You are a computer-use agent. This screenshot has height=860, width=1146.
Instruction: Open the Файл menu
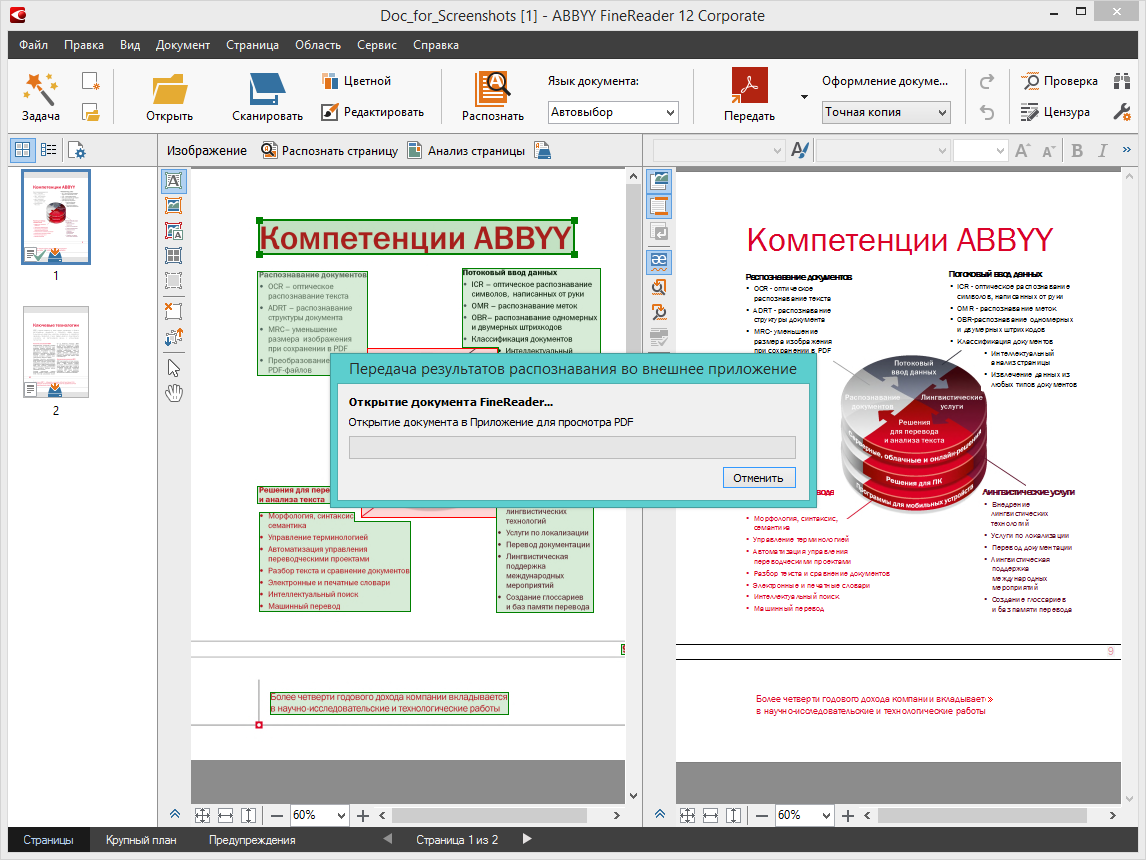[x=33, y=45]
